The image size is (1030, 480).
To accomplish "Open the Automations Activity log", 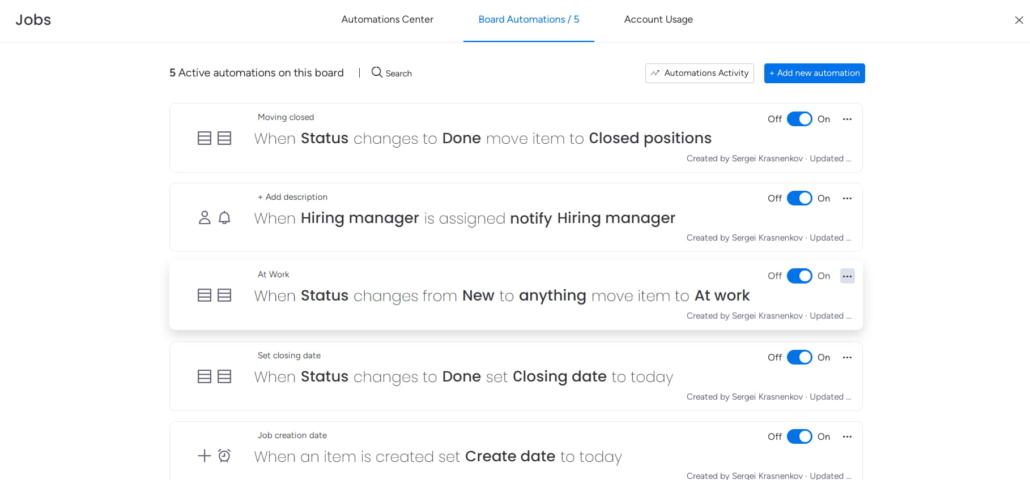I will (x=699, y=73).
